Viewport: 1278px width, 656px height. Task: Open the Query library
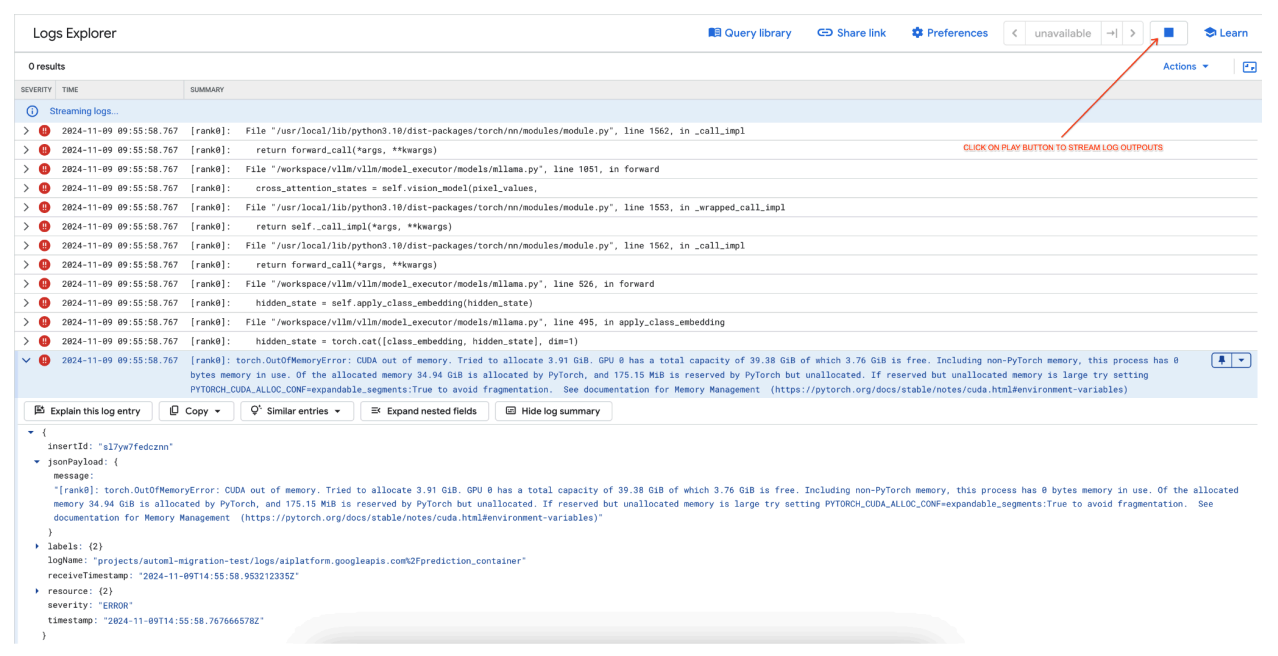(x=749, y=33)
